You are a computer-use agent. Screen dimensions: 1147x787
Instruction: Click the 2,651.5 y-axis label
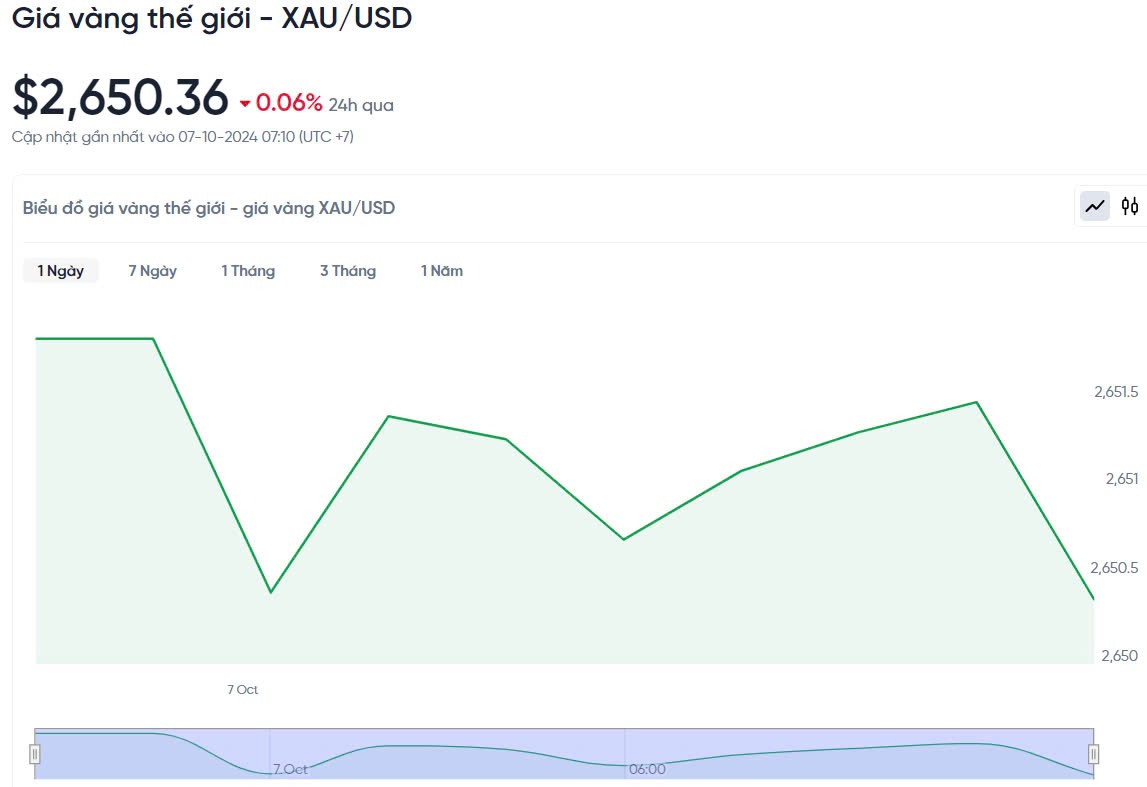click(x=1116, y=391)
